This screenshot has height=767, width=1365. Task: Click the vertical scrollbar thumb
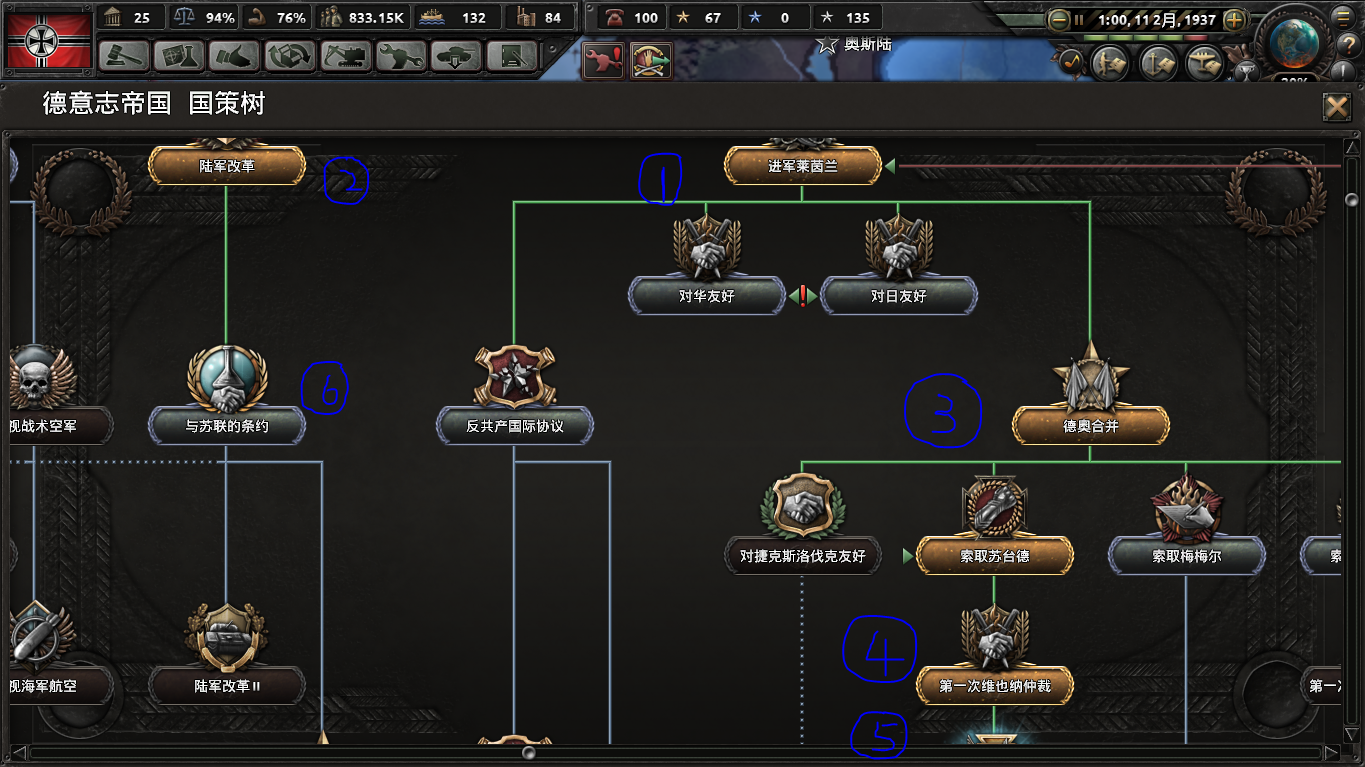(x=1352, y=200)
